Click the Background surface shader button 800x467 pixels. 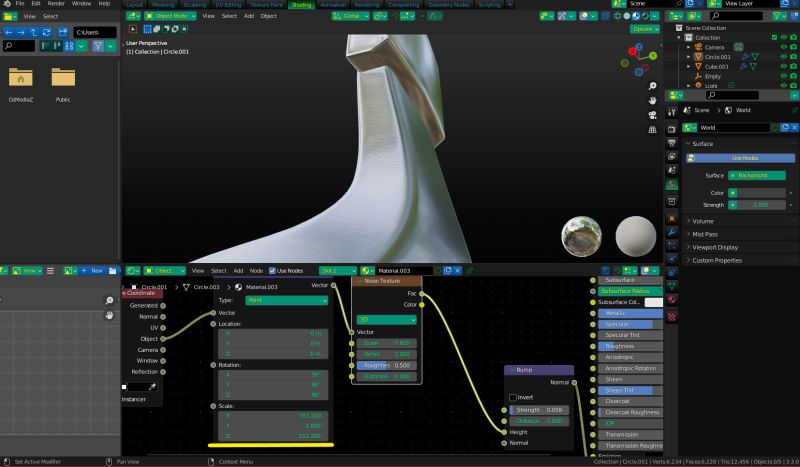(757, 176)
